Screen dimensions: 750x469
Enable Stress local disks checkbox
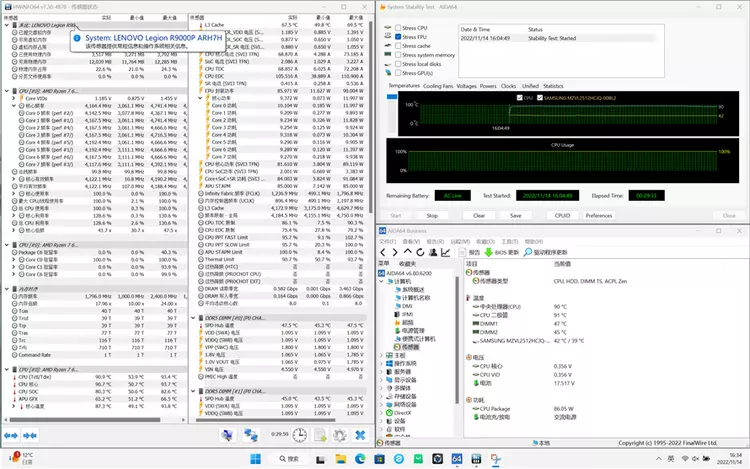(x=398, y=64)
